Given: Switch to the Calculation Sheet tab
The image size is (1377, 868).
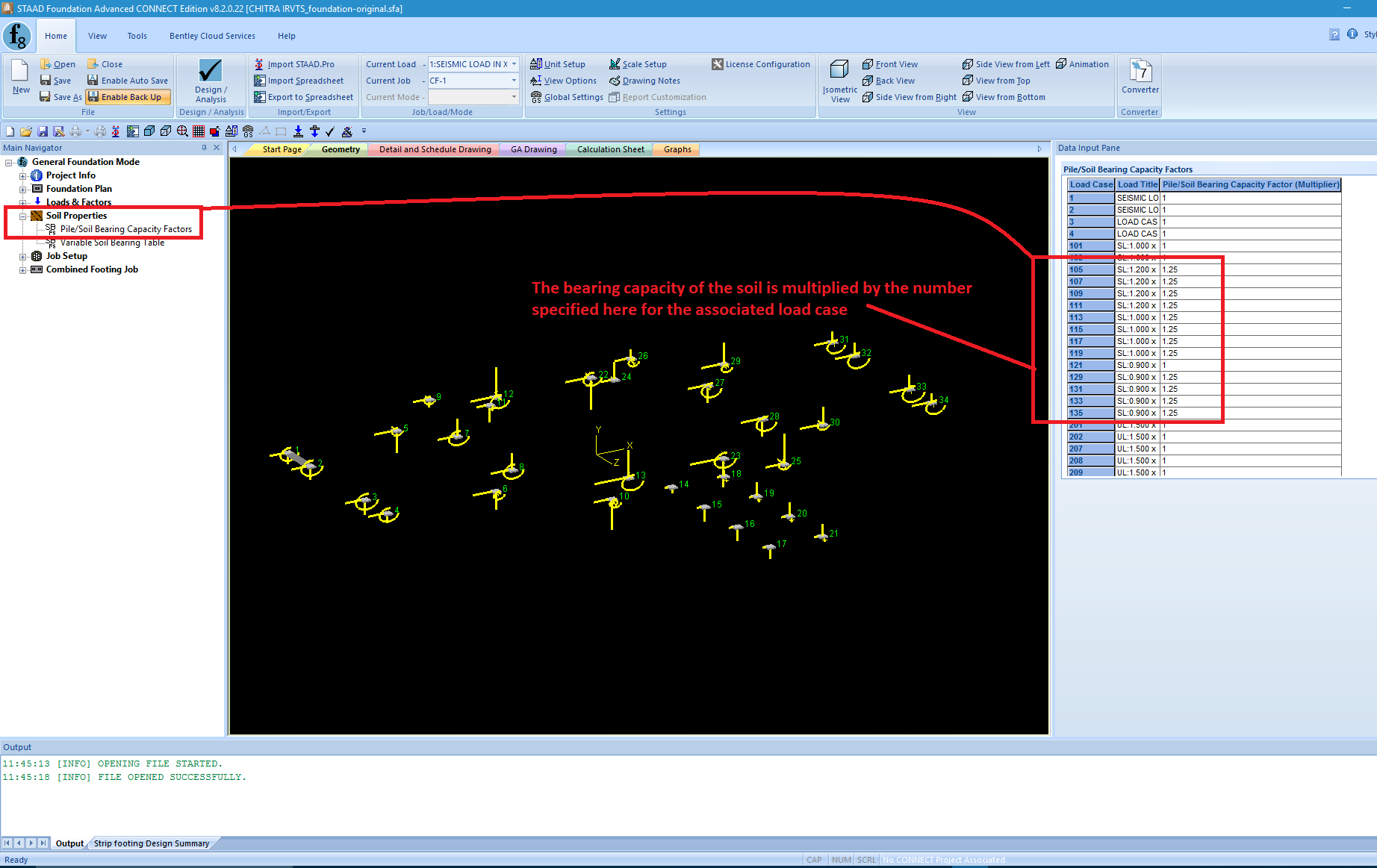Looking at the screenshot, I should pos(610,149).
